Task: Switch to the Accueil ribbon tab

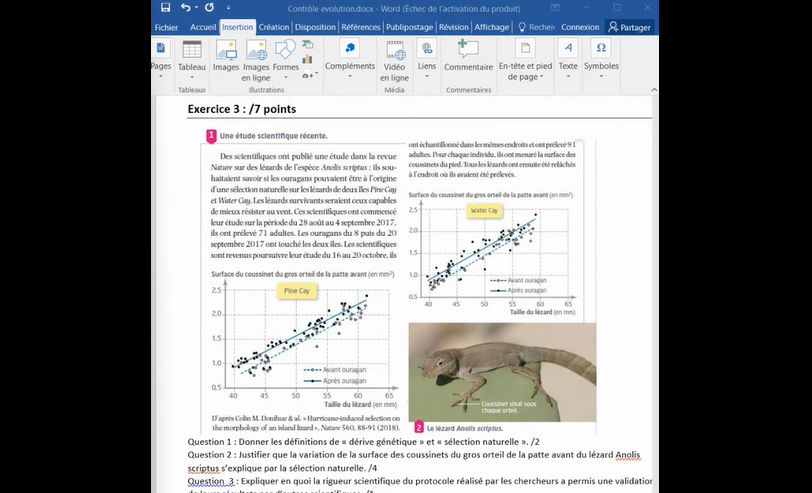Action: click(x=203, y=28)
